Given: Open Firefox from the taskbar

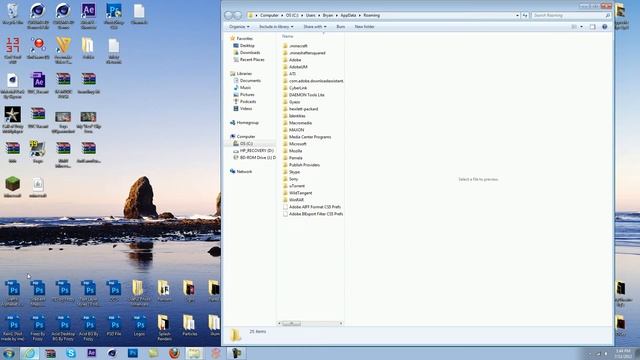Looking at the screenshot, I should [174, 353].
